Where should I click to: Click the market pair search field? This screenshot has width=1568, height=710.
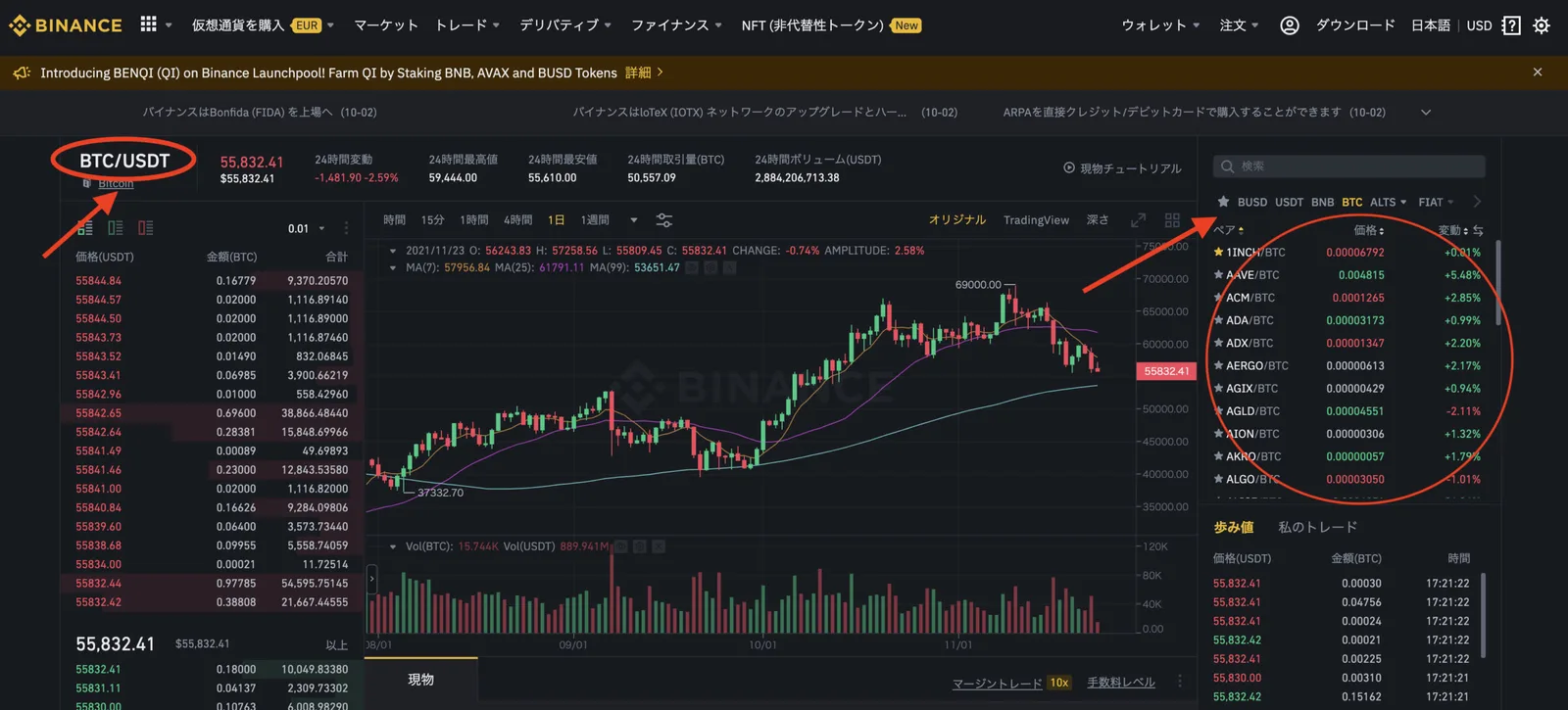(1349, 166)
